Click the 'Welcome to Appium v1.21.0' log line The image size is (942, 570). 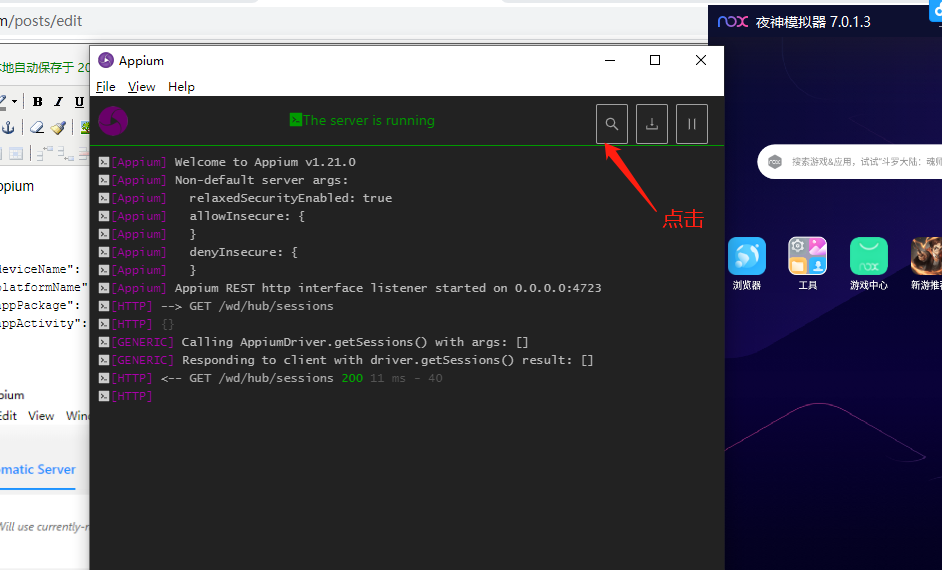tap(265, 162)
